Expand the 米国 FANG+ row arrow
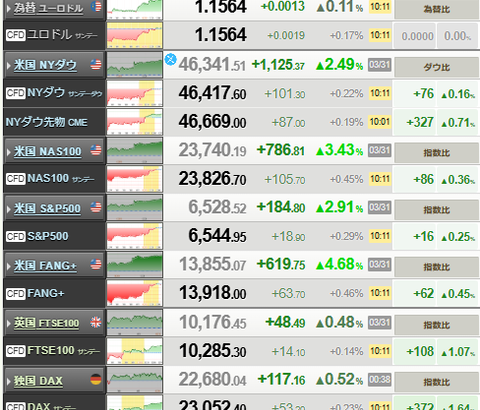The height and width of the screenshot is (410, 480). pyautogui.click(x=9, y=266)
